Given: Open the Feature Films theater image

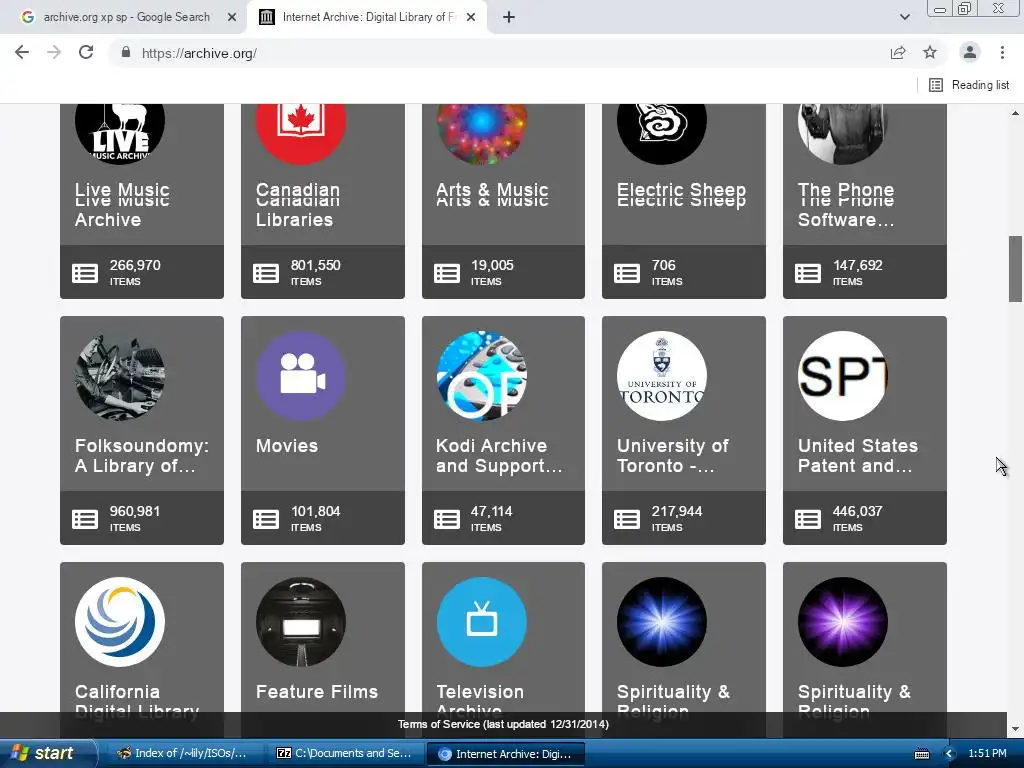Looking at the screenshot, I should 300,622.
